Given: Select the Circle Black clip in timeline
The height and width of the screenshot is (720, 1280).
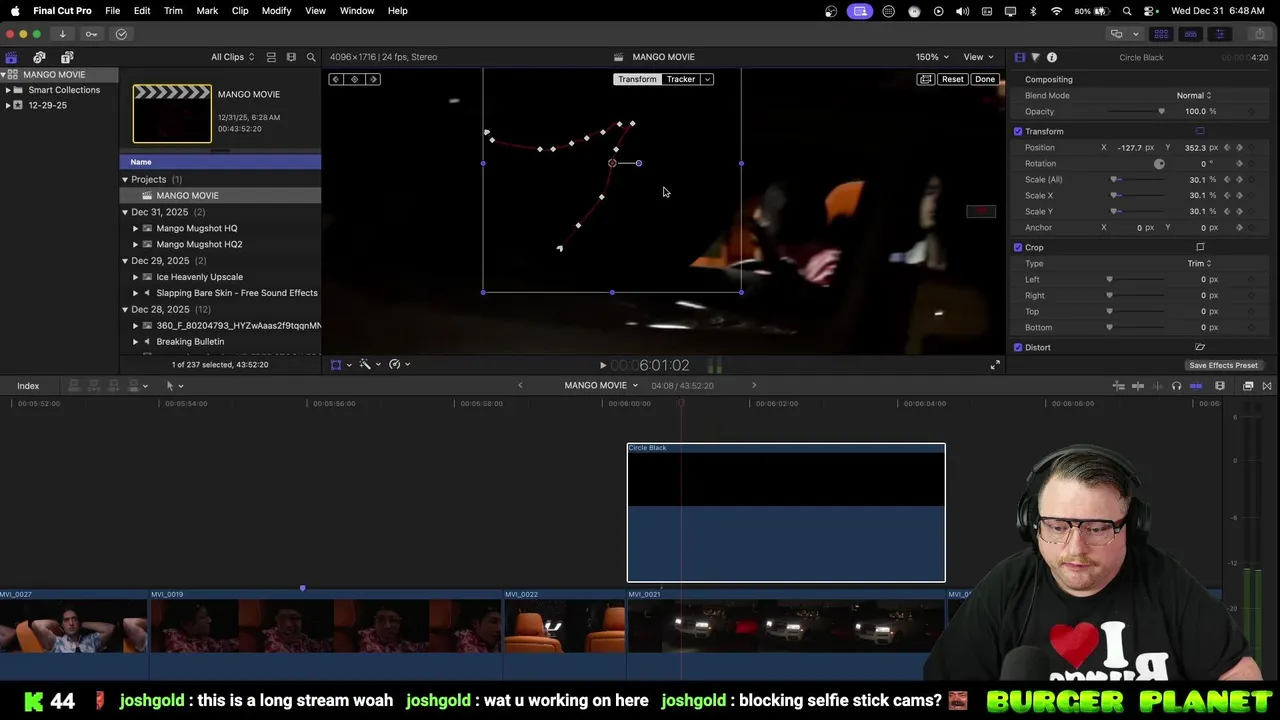Looking at the screenshot, I should tap(786, 512).
